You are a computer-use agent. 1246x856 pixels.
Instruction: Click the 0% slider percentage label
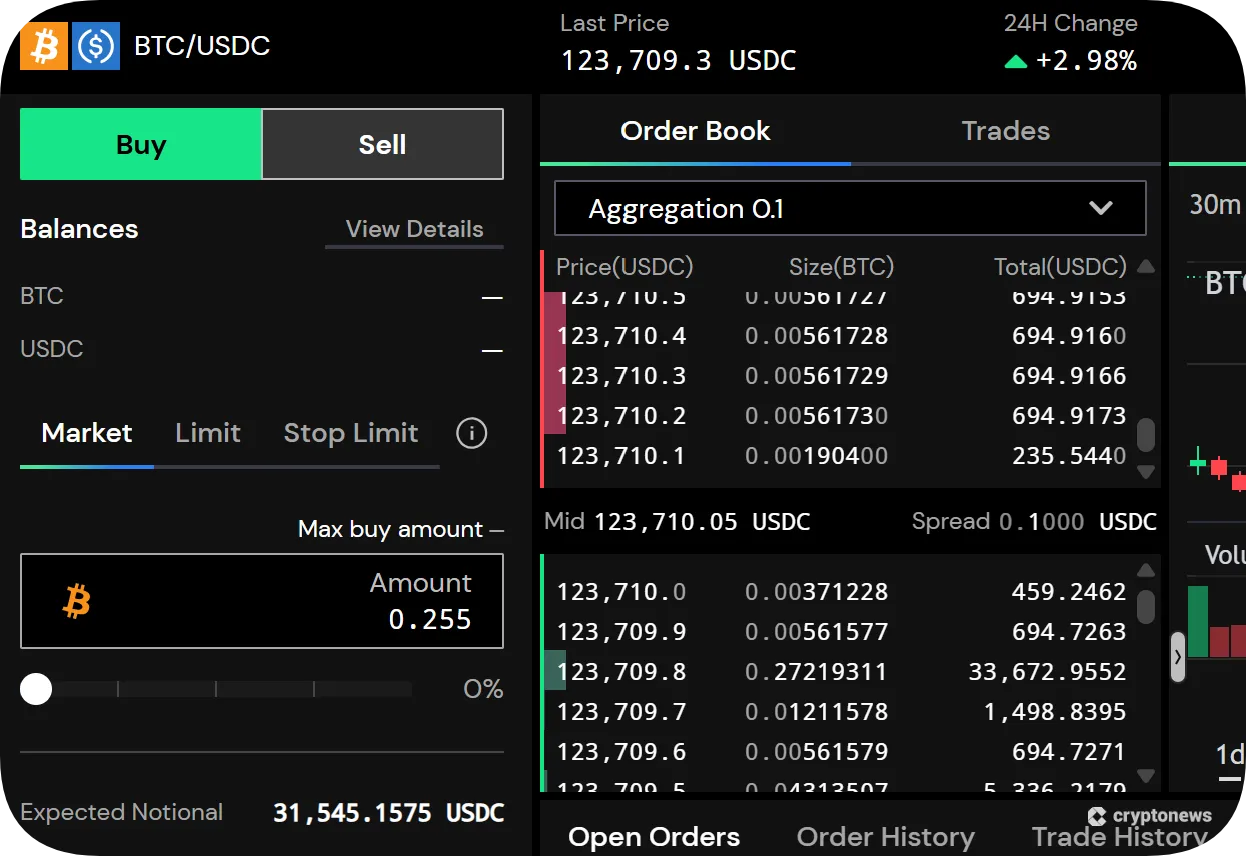point(483,689)
